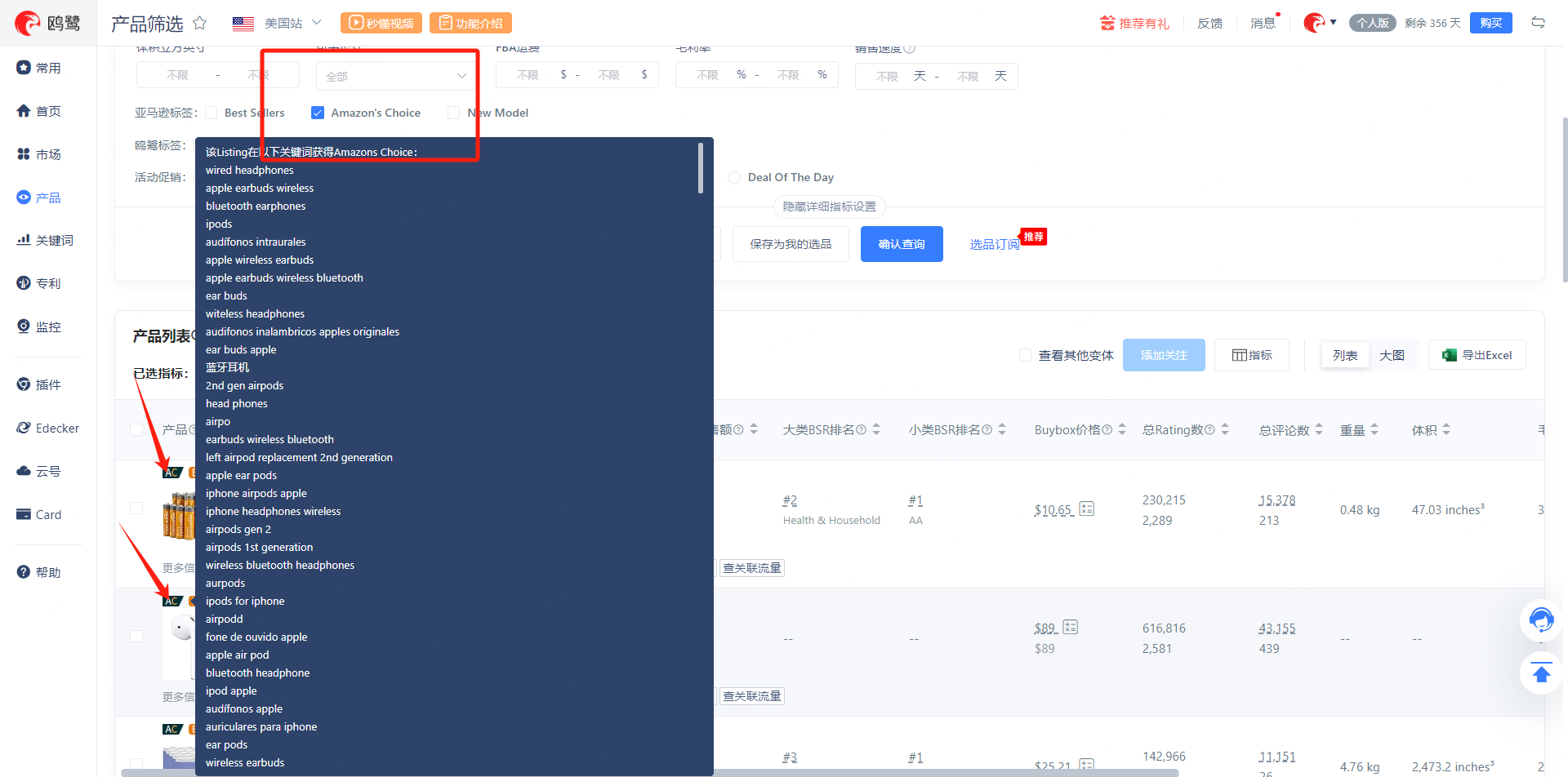Go to 首页 in the sidebar
This screenshot has height=777, width=1568.
(x=48, y=111)
